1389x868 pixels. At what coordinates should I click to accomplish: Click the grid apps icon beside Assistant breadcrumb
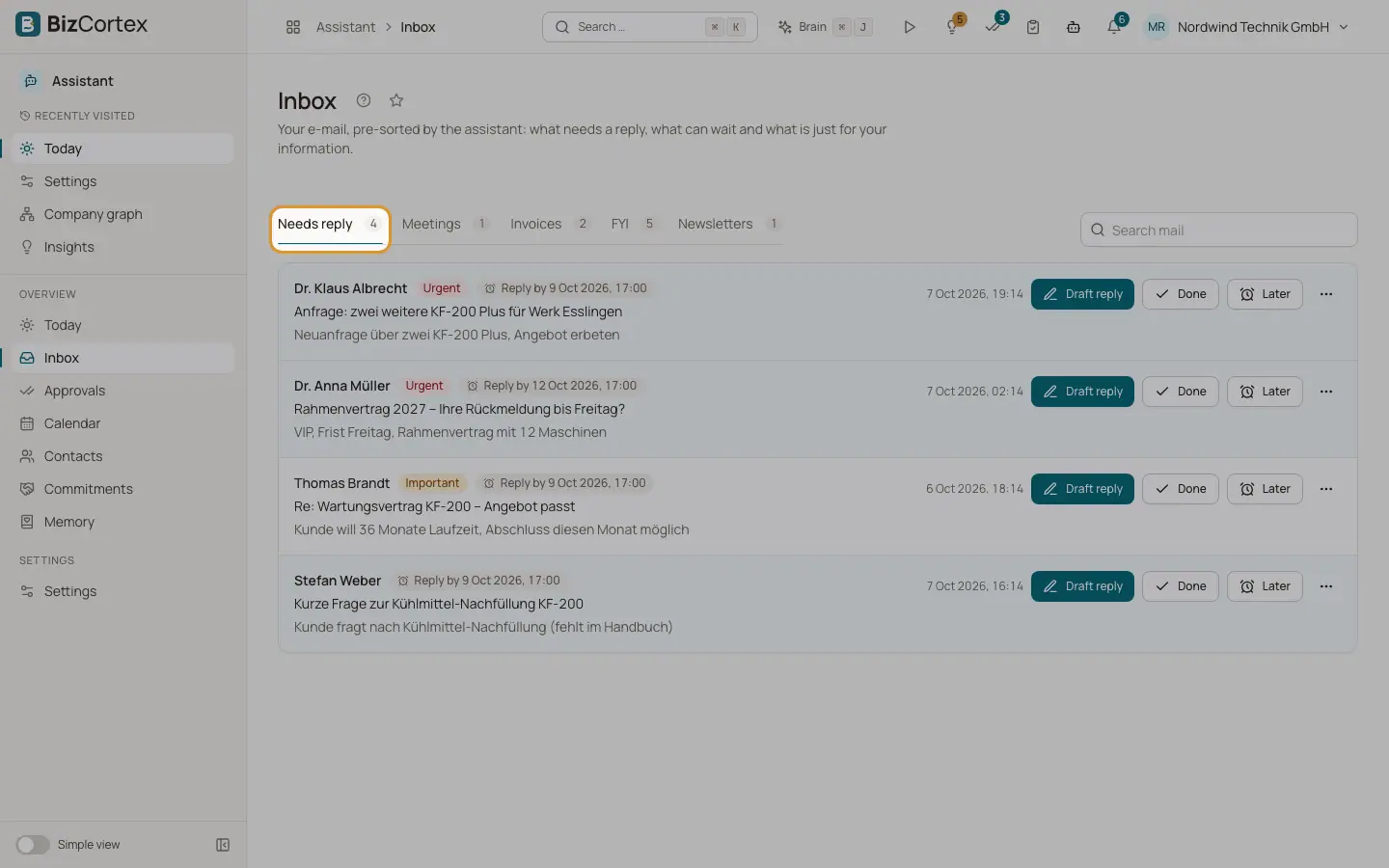(x=293, y=27)
